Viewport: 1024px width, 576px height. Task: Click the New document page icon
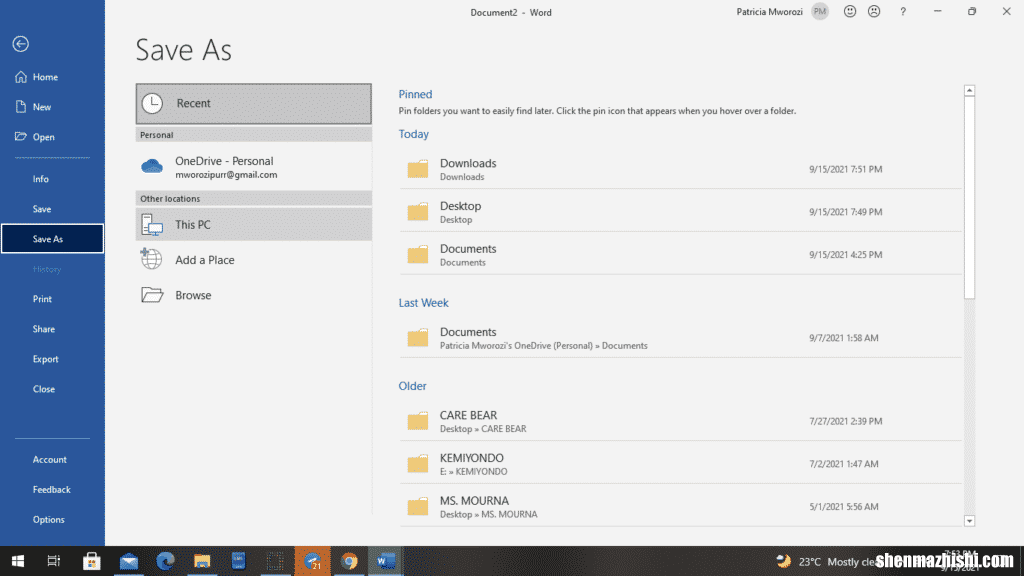point(21,107)
